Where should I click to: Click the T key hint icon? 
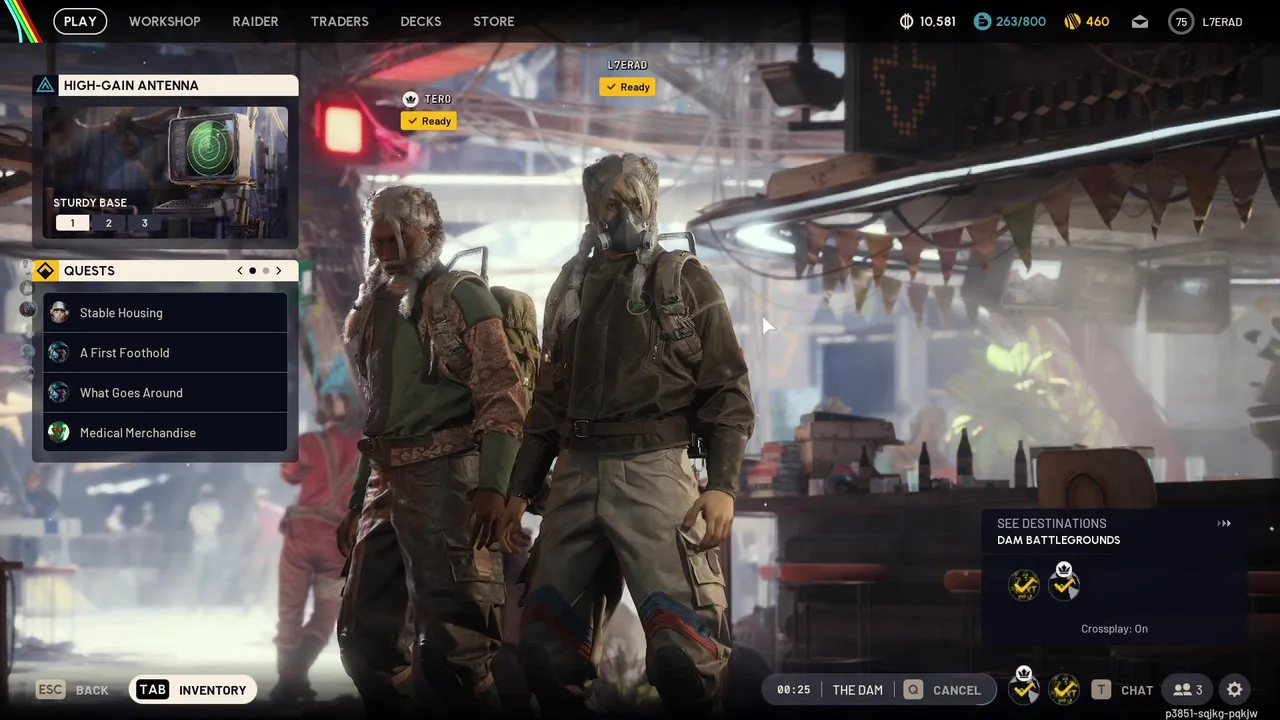[1101, 689]
